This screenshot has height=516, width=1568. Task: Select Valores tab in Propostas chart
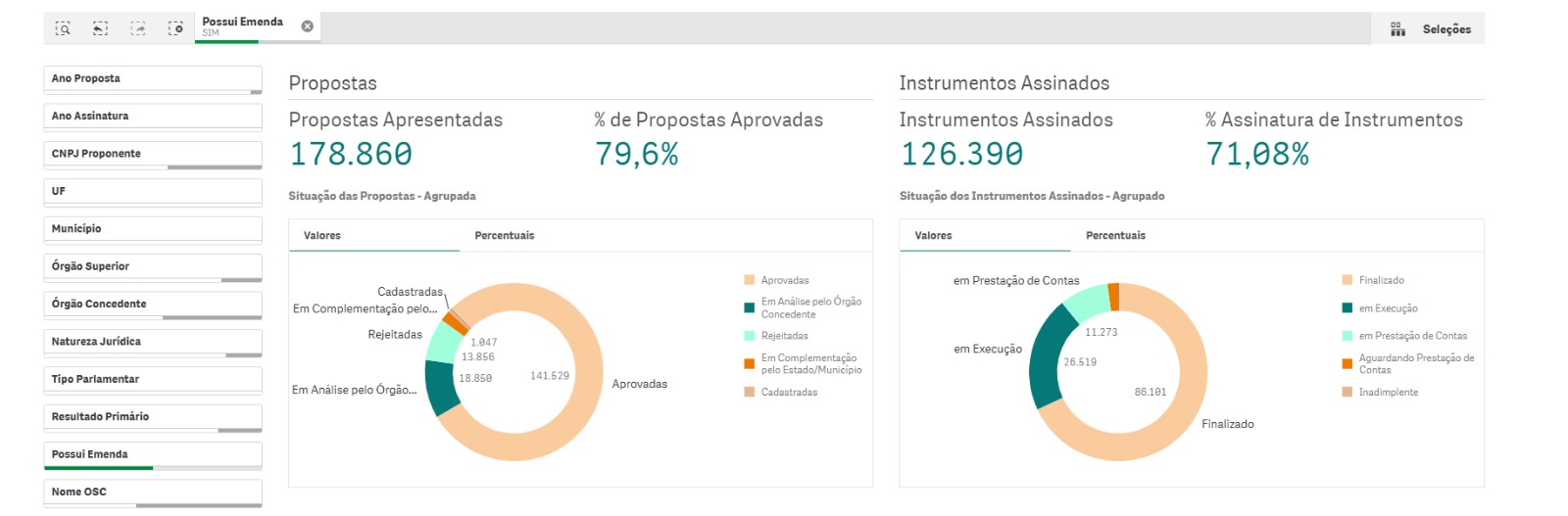point(322,236)
